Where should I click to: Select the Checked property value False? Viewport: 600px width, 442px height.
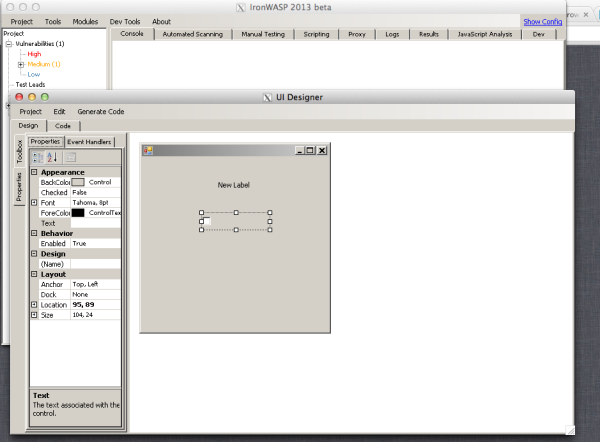click(96, 192)
